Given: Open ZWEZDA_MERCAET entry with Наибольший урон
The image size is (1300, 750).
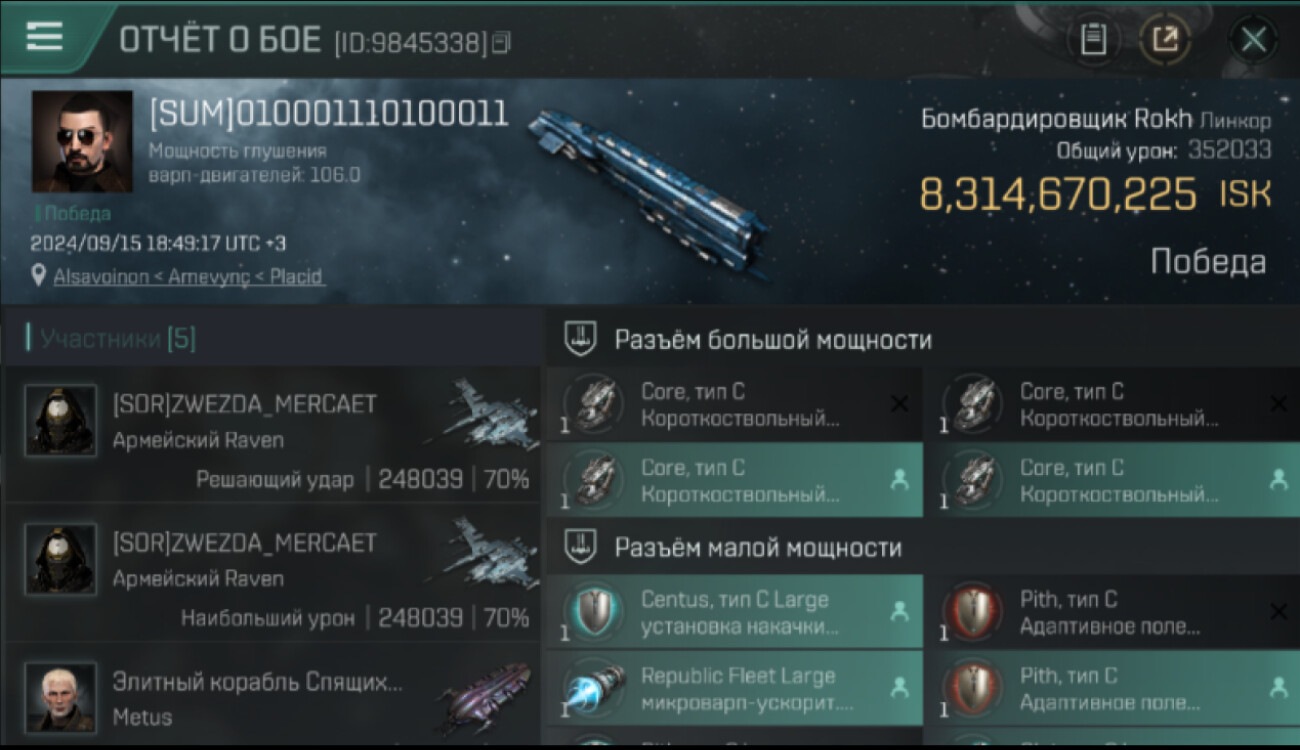Looking at the screenshot, I should (273, 572).
